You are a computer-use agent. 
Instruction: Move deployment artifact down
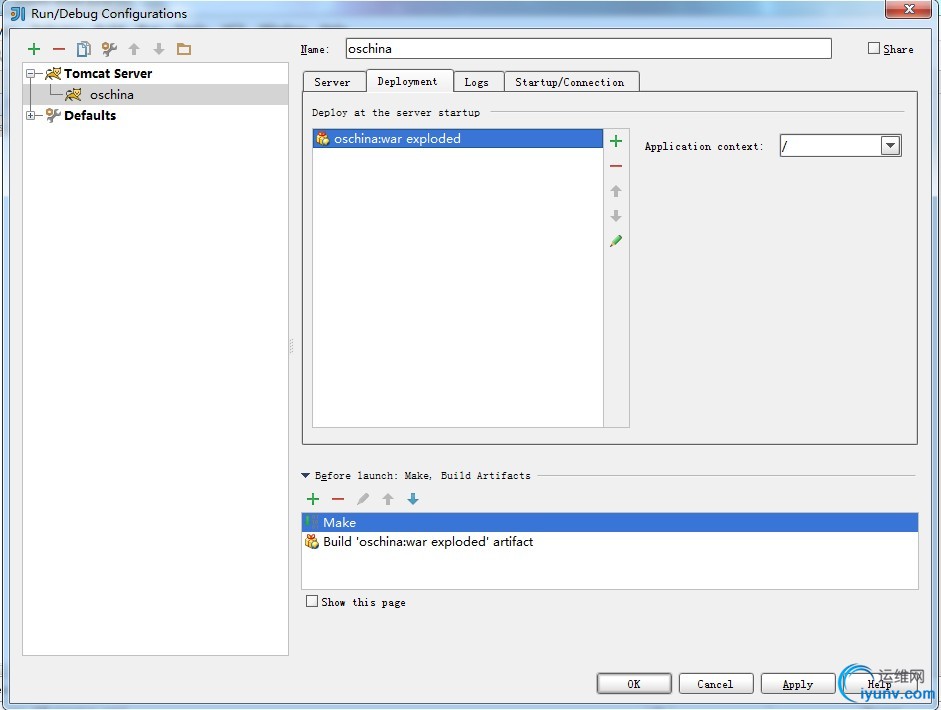(x=616, y=216)
